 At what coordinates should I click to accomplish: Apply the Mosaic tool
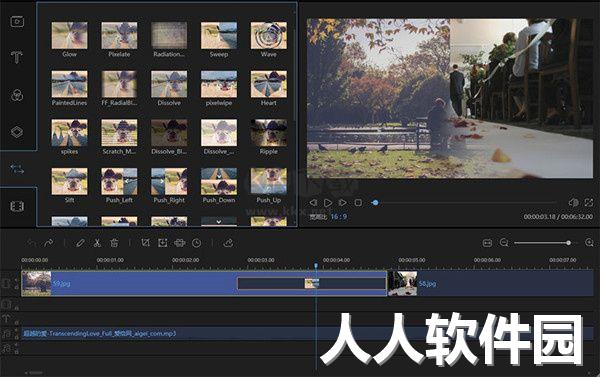tap(179, 243)
